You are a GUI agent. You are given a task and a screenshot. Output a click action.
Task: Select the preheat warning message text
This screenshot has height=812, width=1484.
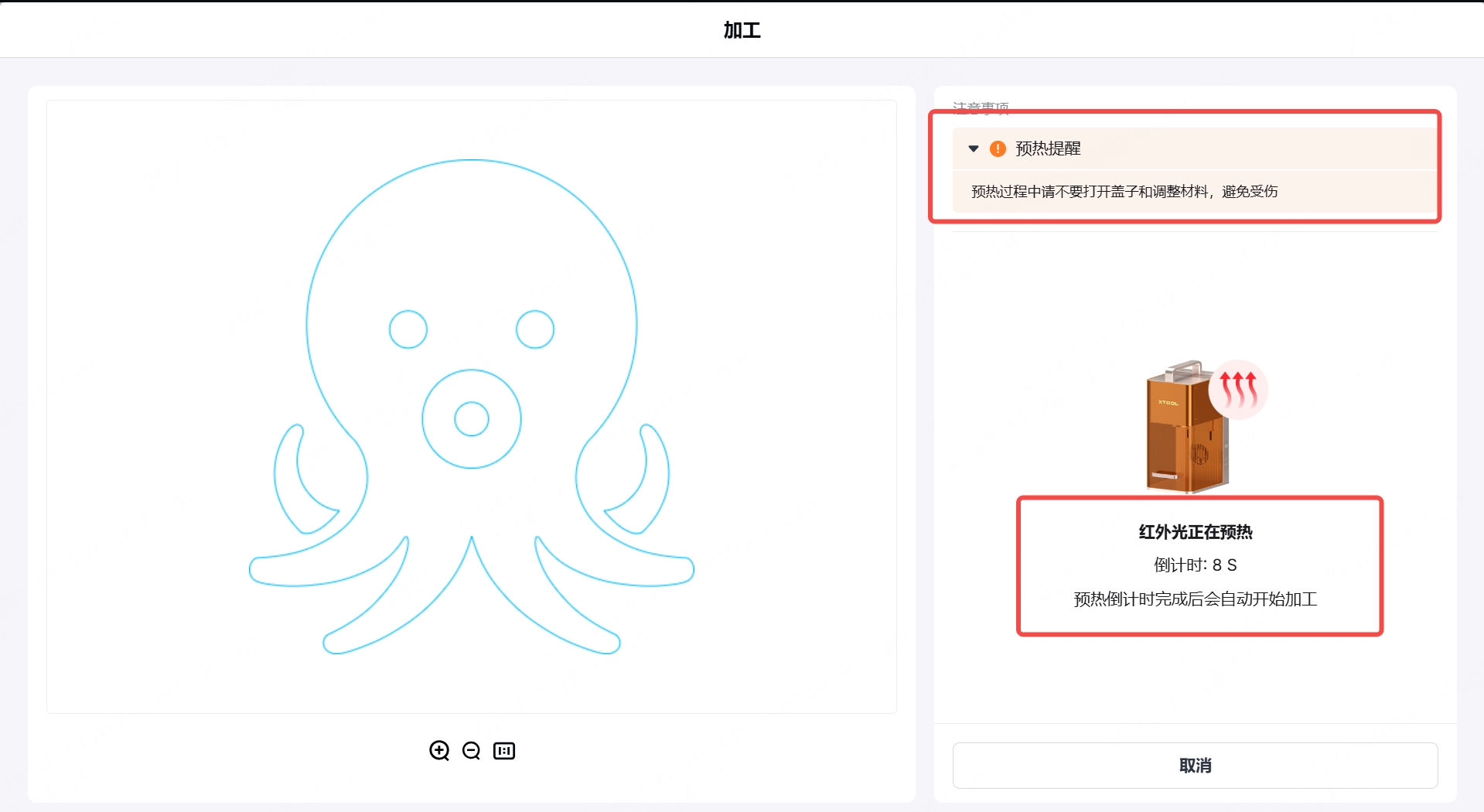(1124, 191)
